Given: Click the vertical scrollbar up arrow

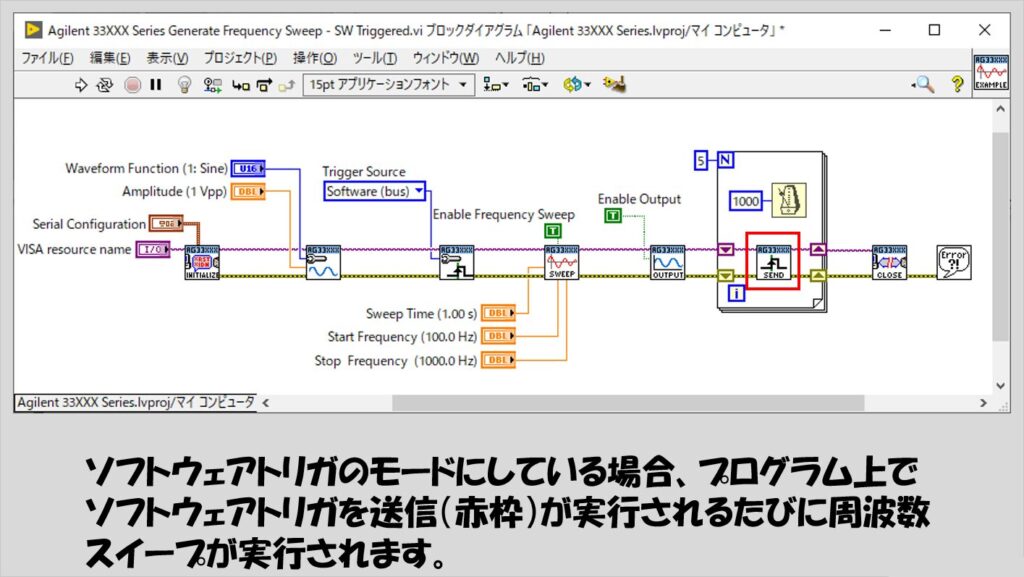Looking at the screenshot, I should (x=1000, y=110).
